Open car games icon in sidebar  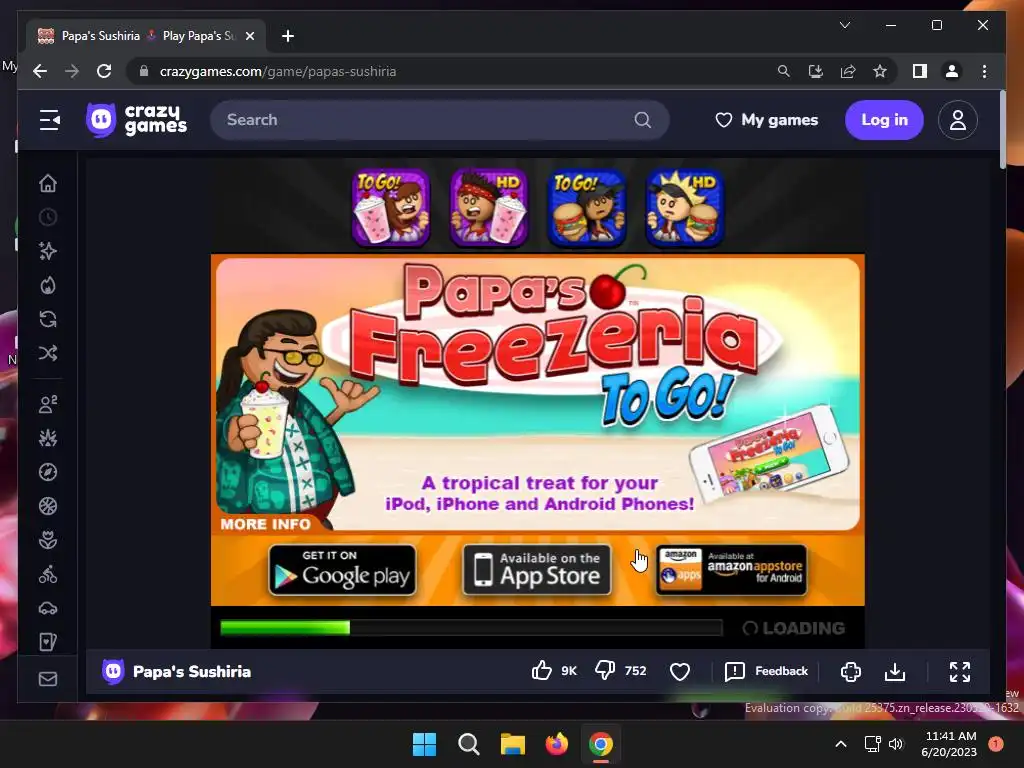pos(48,609)
